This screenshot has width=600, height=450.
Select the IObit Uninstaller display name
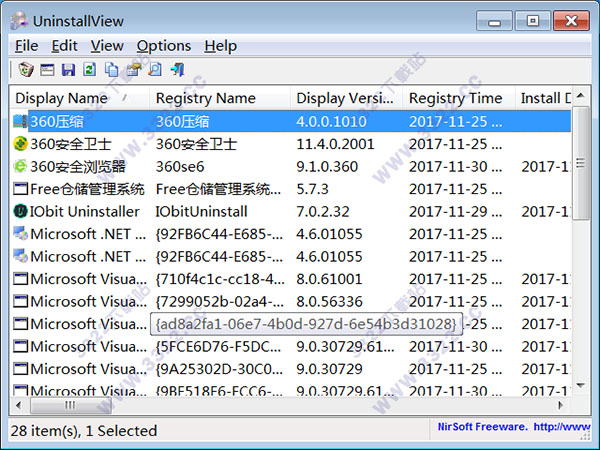click(x=85, y=211)
